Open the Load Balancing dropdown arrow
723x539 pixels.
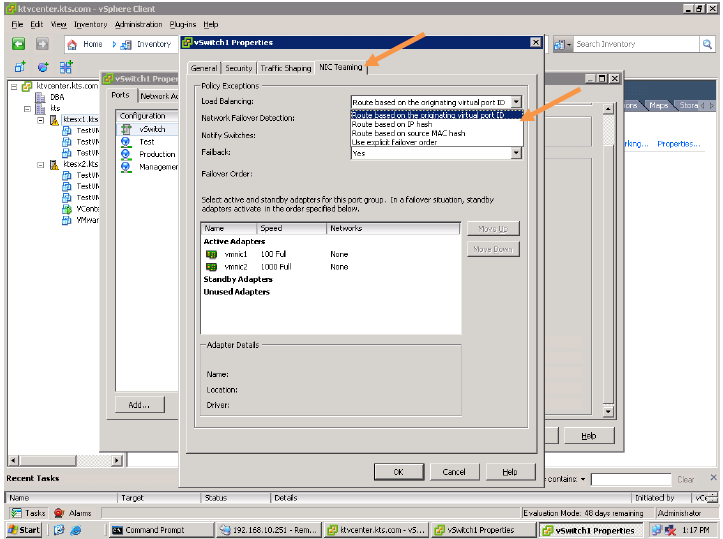pos(516,102)
